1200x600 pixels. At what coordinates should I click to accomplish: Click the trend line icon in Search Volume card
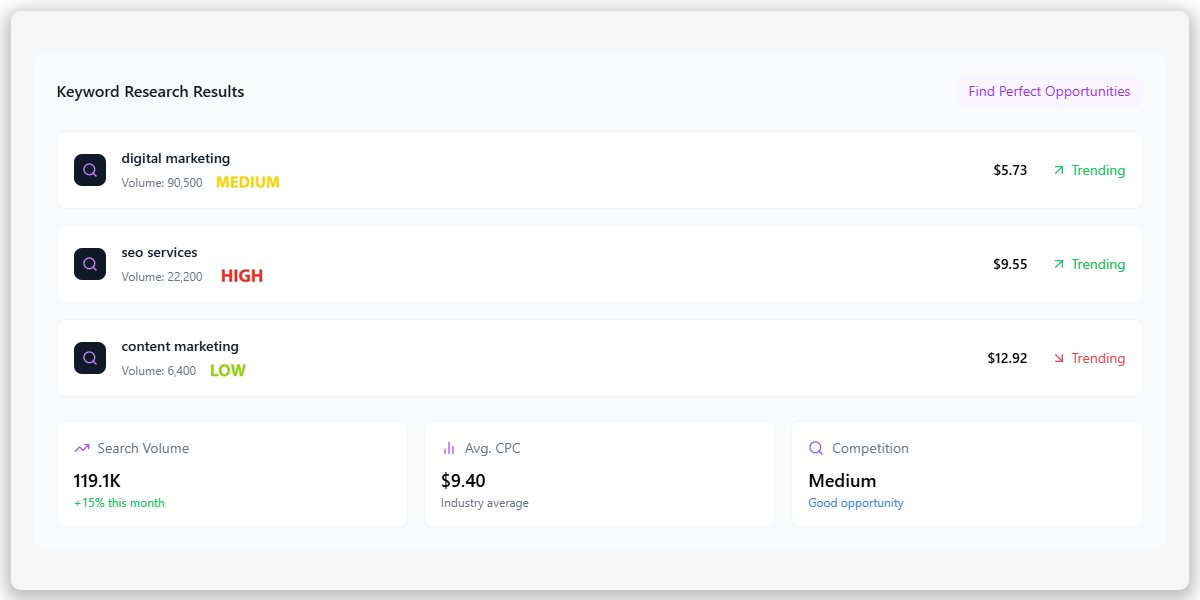[x=82, y=448]
